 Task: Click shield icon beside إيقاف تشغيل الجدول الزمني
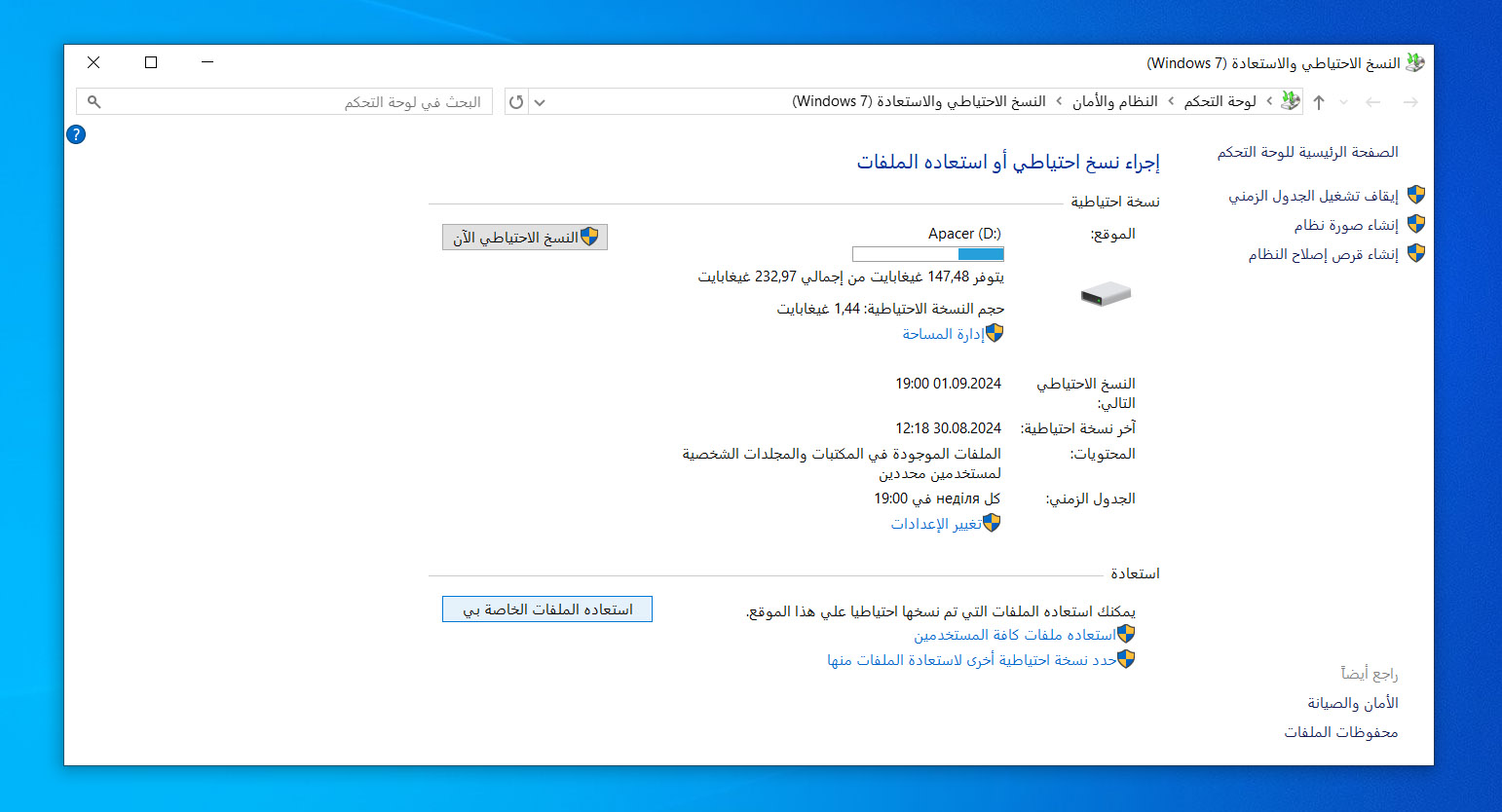coord(1416,196)
